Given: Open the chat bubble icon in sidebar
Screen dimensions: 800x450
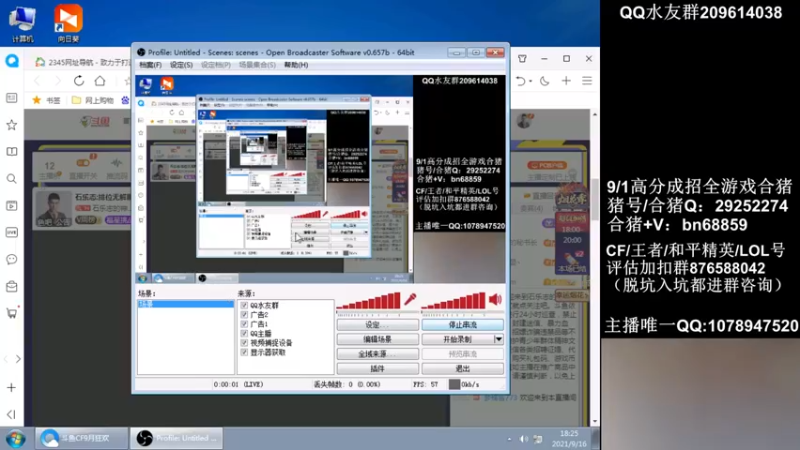Looking at the screenshot, I should click(x=11, y=259).
